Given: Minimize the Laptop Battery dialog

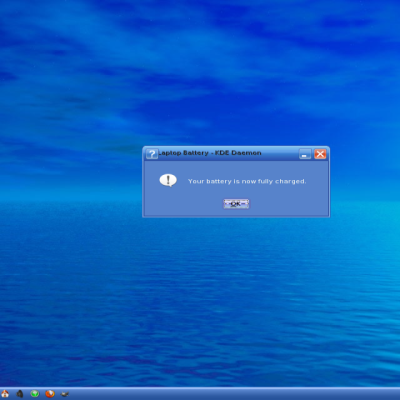Looking at the screenshot, I should pyautogui.click(x=305, y=154).
